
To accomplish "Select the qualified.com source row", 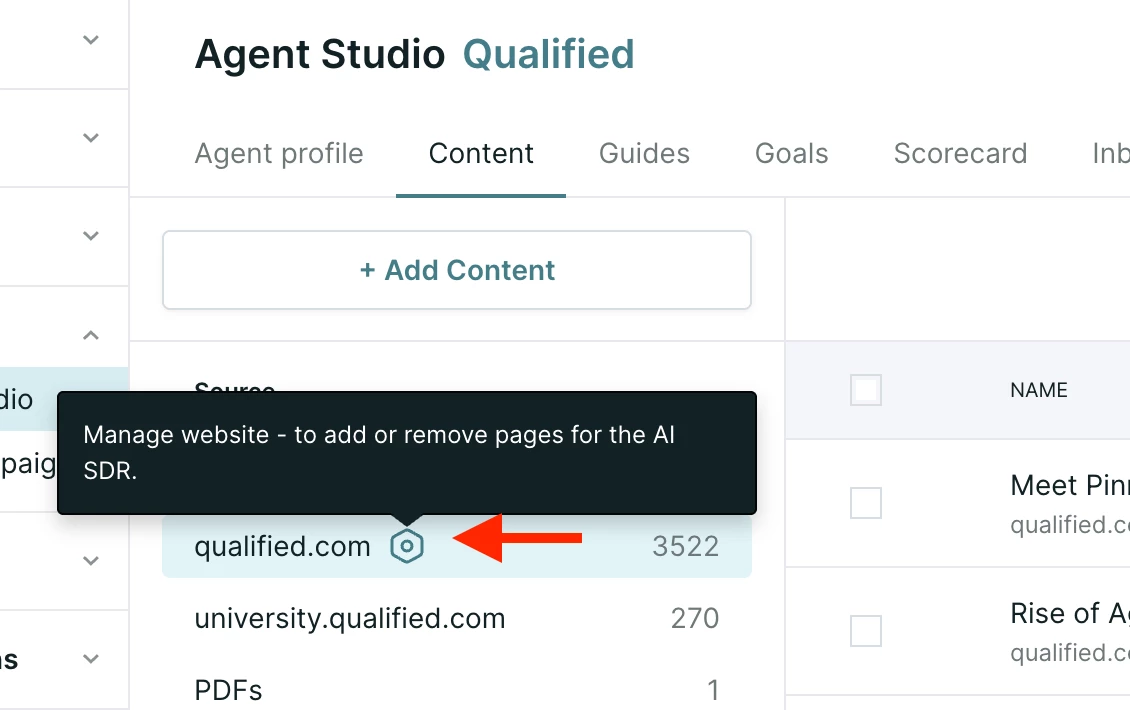I will 457,546.
